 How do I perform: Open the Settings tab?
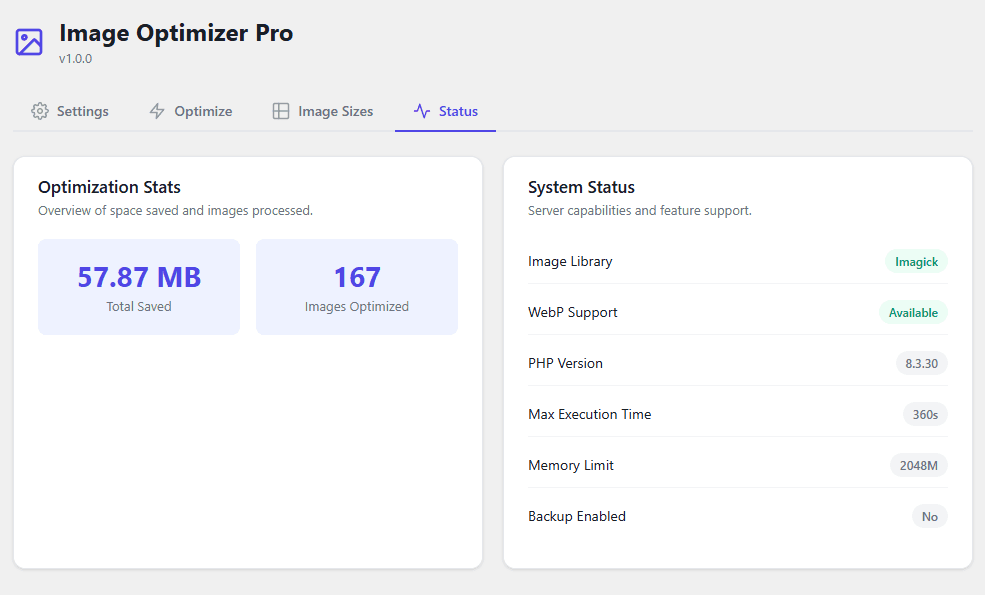[x=70, y=111]
